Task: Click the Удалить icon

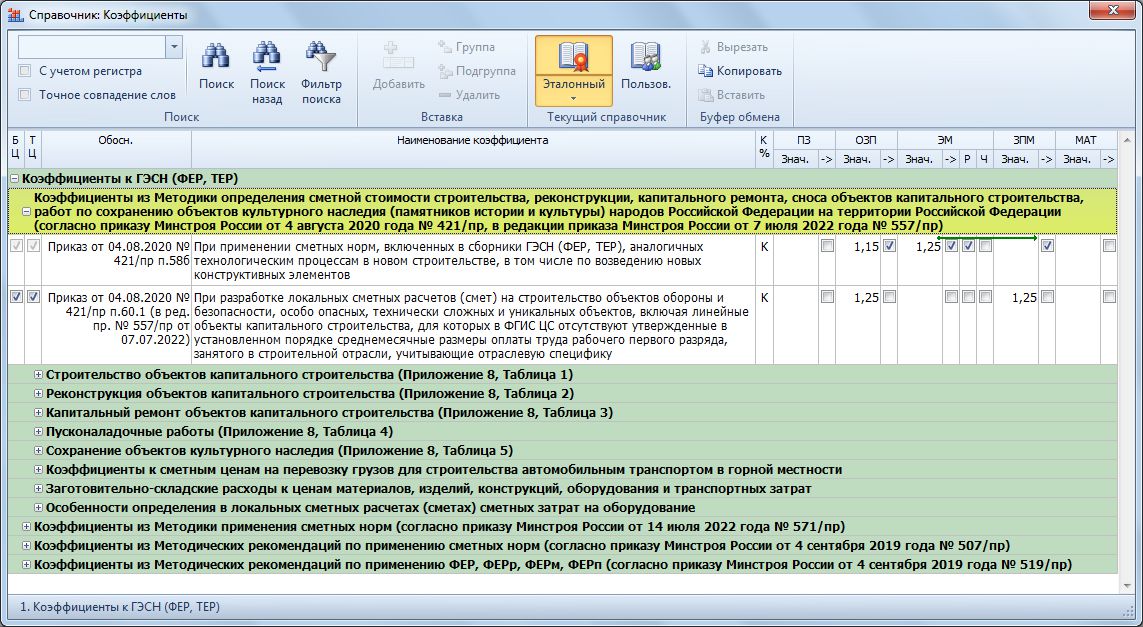Action: pyautogui.click(x=445, y=95)
